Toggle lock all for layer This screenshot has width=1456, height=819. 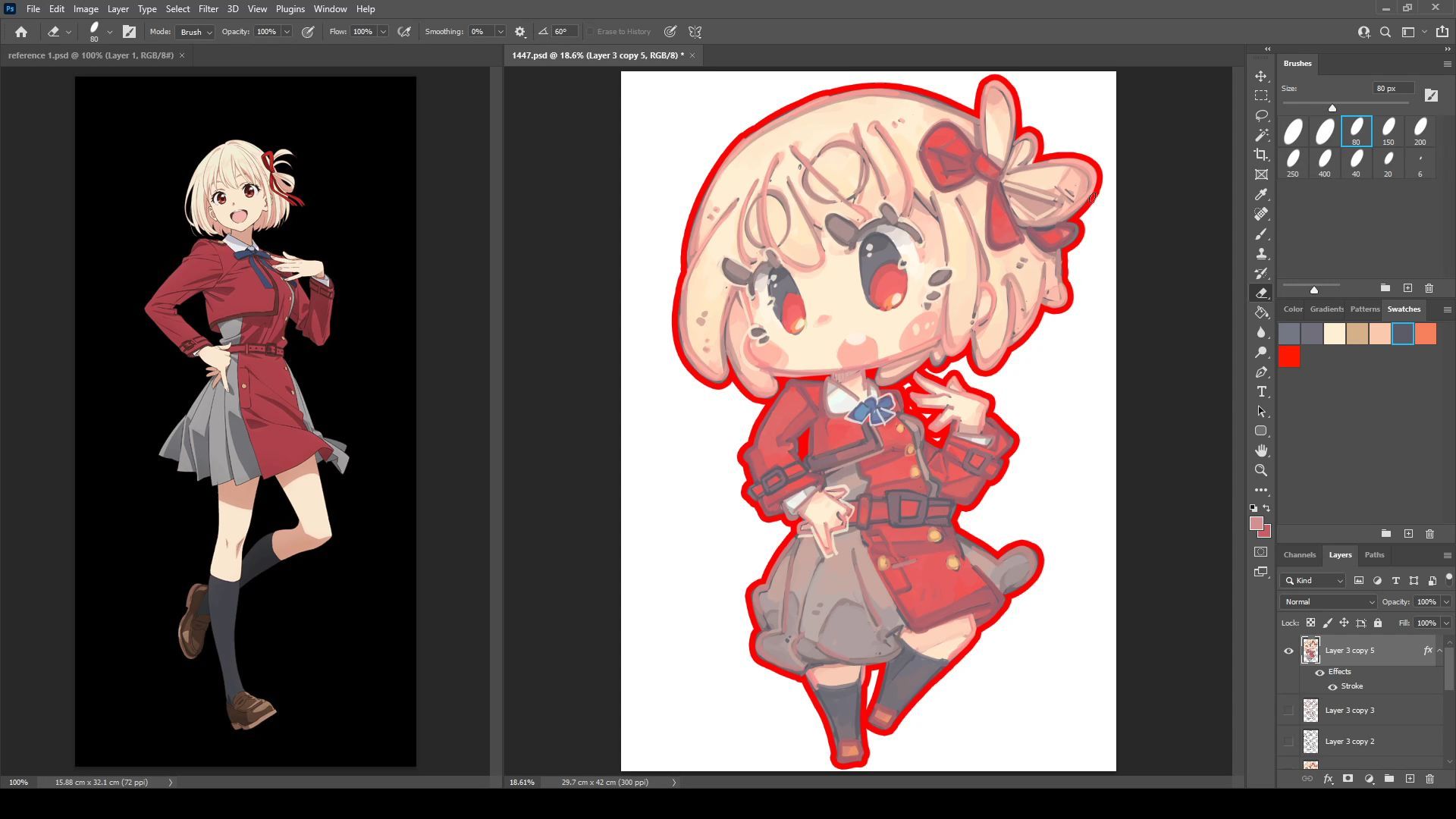coord(1378,623)
